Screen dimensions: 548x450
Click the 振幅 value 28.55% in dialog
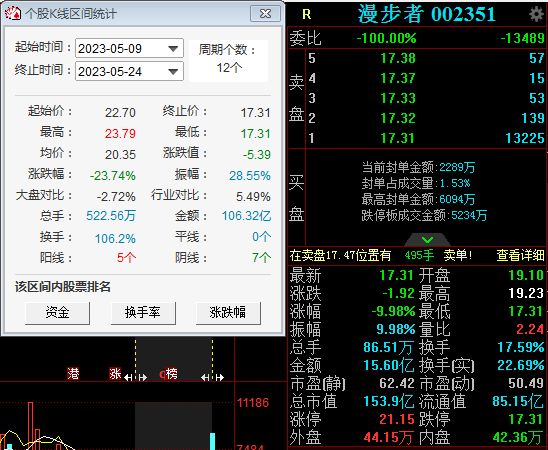(x=250, y=175)
